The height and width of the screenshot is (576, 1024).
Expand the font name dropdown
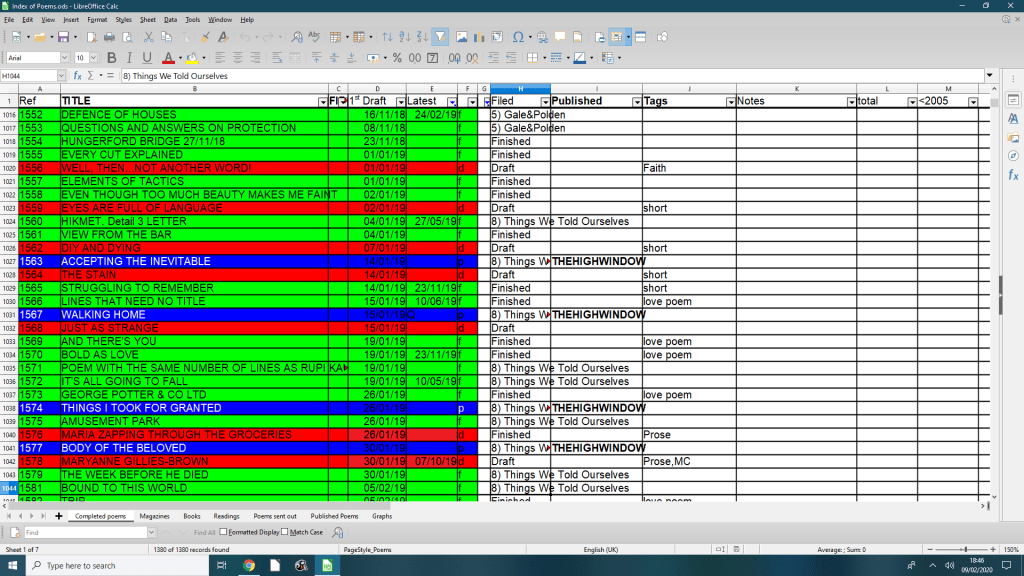(x=66, y=58)
